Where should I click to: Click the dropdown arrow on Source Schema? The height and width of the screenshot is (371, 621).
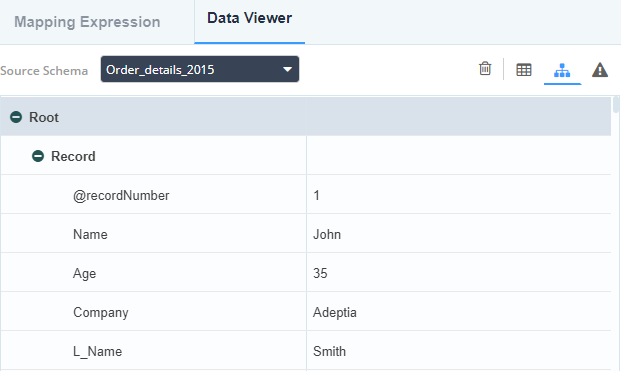click(288, 70)
